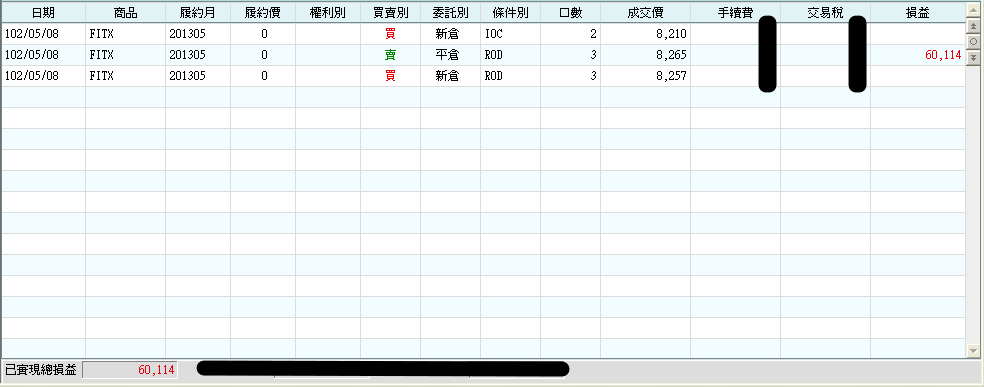This screenshot has height=387, width=984.
Task: Click ROD in the 平倉 row
Action: click(494, 55)
